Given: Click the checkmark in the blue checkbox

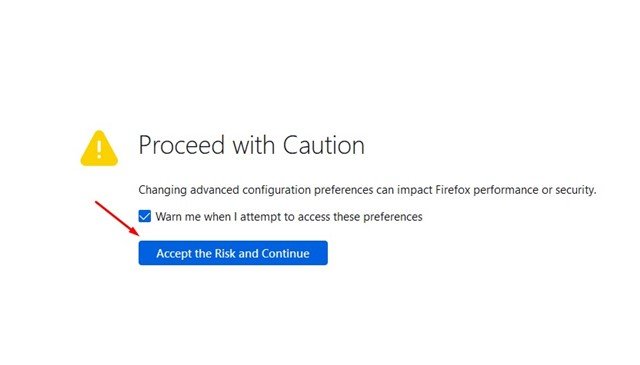Looking at the screenshot, I should (x=144, y=216).
